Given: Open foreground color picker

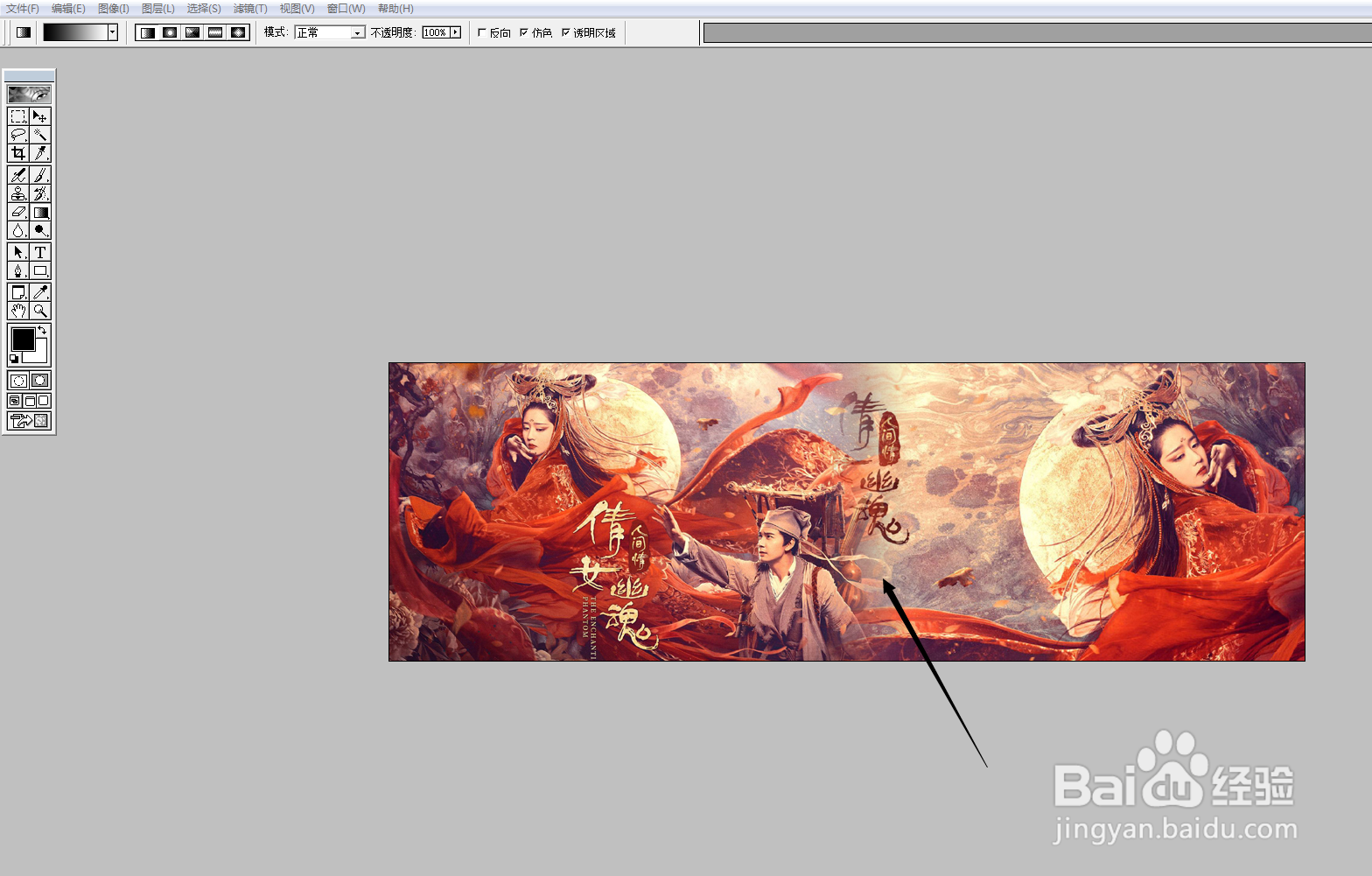Looking at the screenshot, I should tap(23, 339).
